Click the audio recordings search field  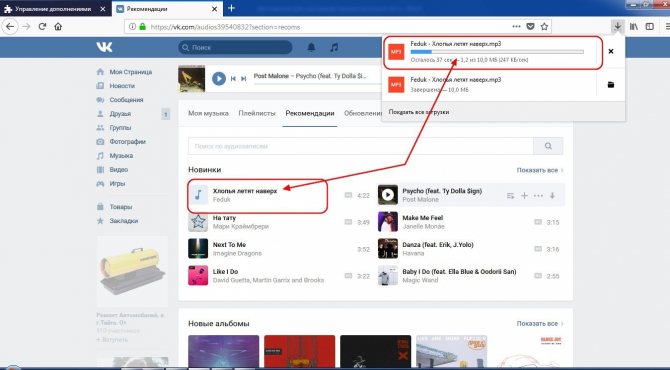pos(361,146)
